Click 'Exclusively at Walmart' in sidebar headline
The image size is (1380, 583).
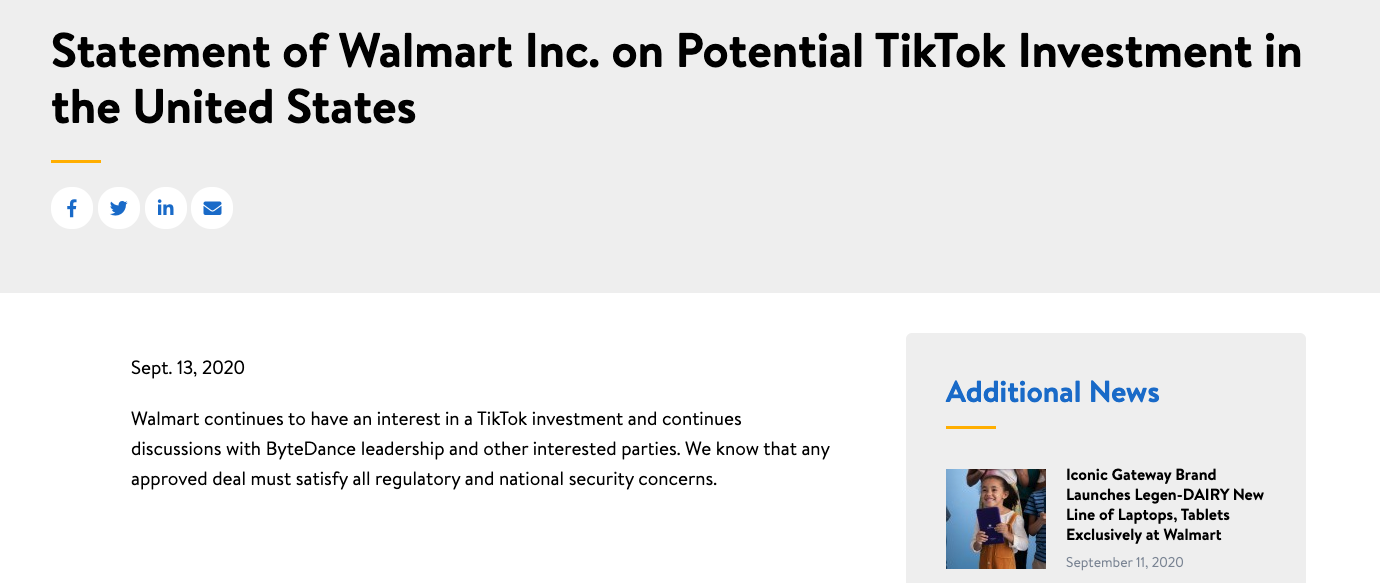coord(1144,535)
